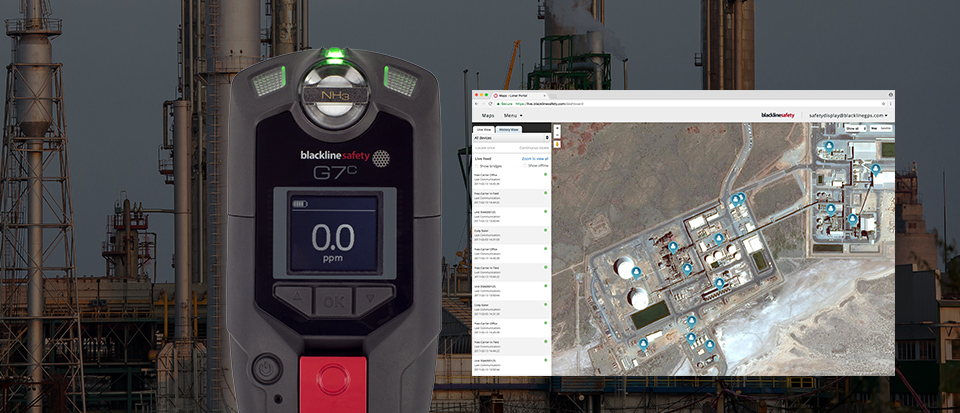The image size is (960, 413).
Task: Expand the Menu dropdown
Action: click(513, 116)
